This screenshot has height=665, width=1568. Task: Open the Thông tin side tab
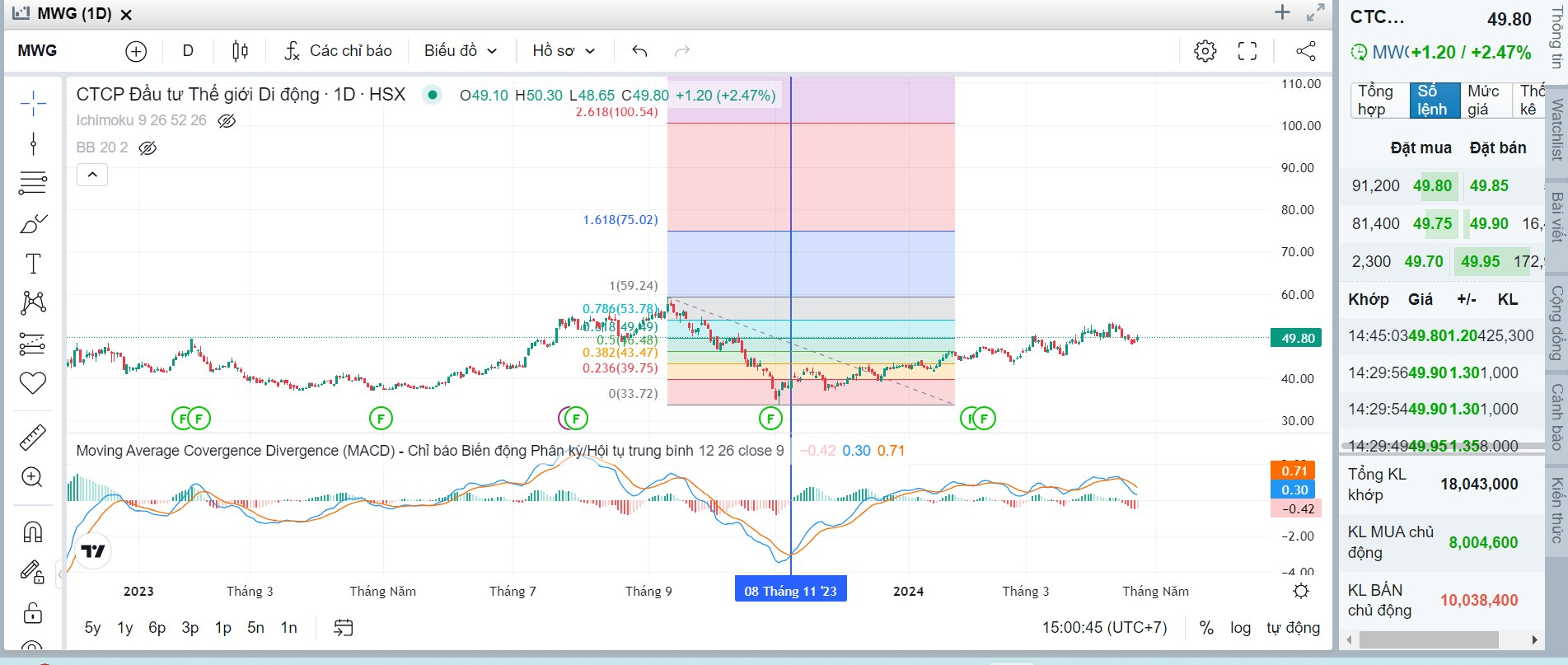1556,37
